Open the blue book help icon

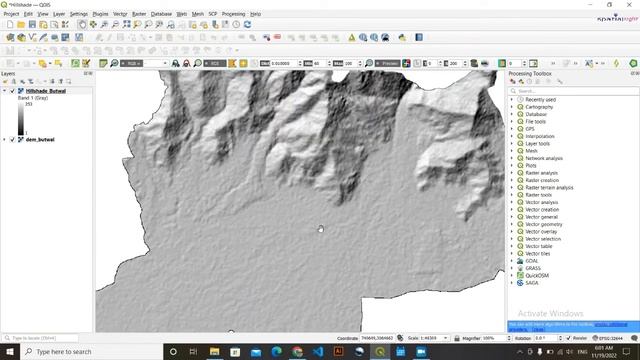pos(419,38)
